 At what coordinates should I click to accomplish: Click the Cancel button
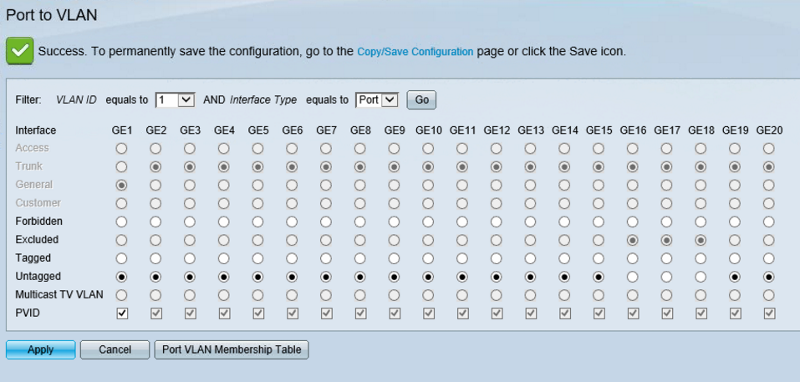[115, 350]
